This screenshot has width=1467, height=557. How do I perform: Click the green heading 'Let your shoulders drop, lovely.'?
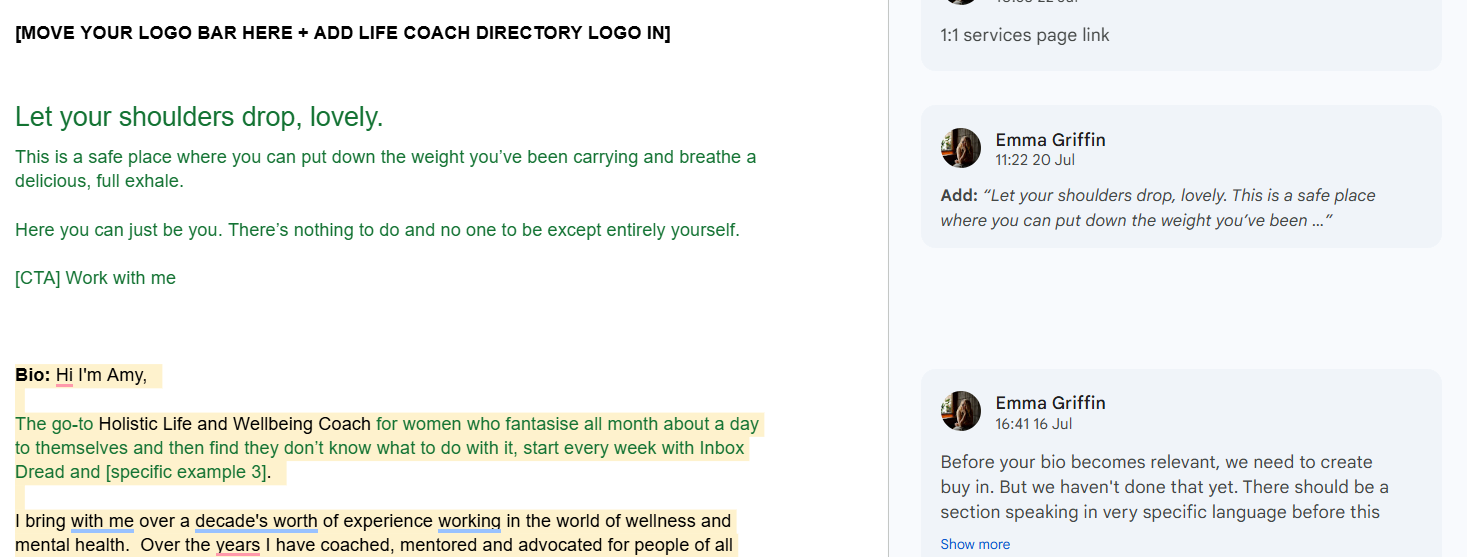pos(199,117)
